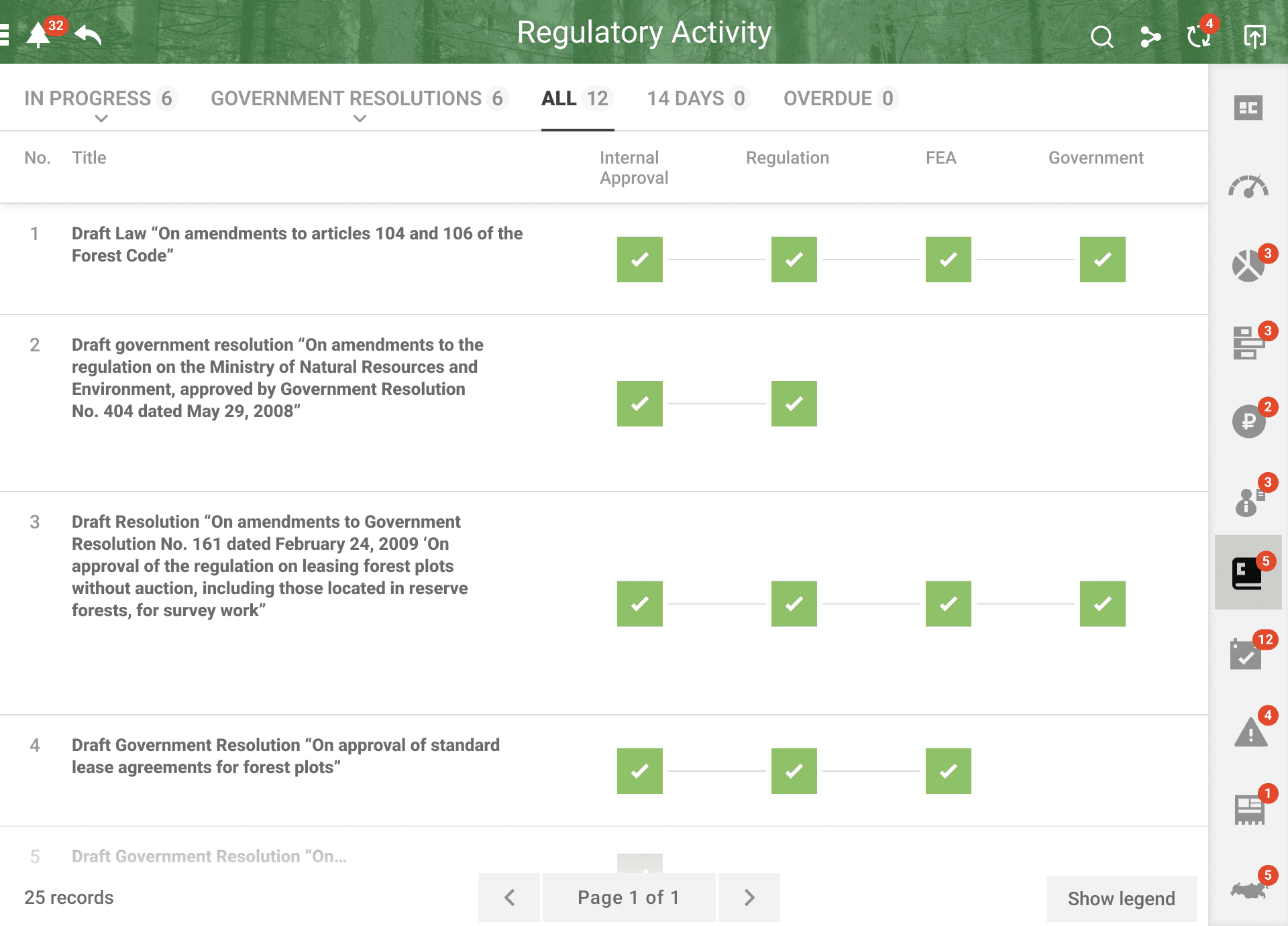1288x926 pixels.
Task: Click the refresh sync icon with badge 4
Action: 1199,36
